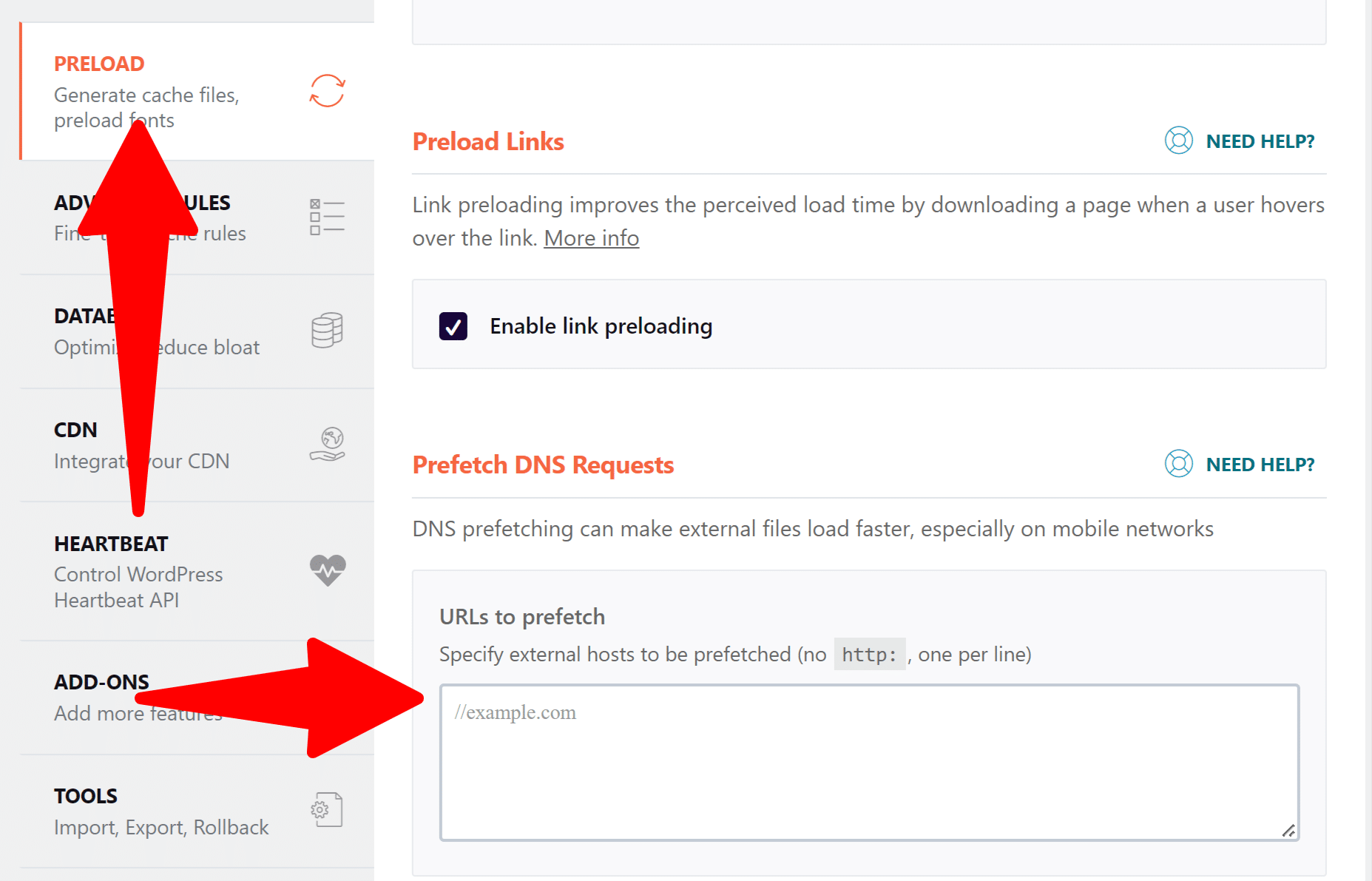Viewport: 1372px width, 881px height.
Task: Click the heartbeat pulse icon in the sidebar
Action: [x=326, y=570]
